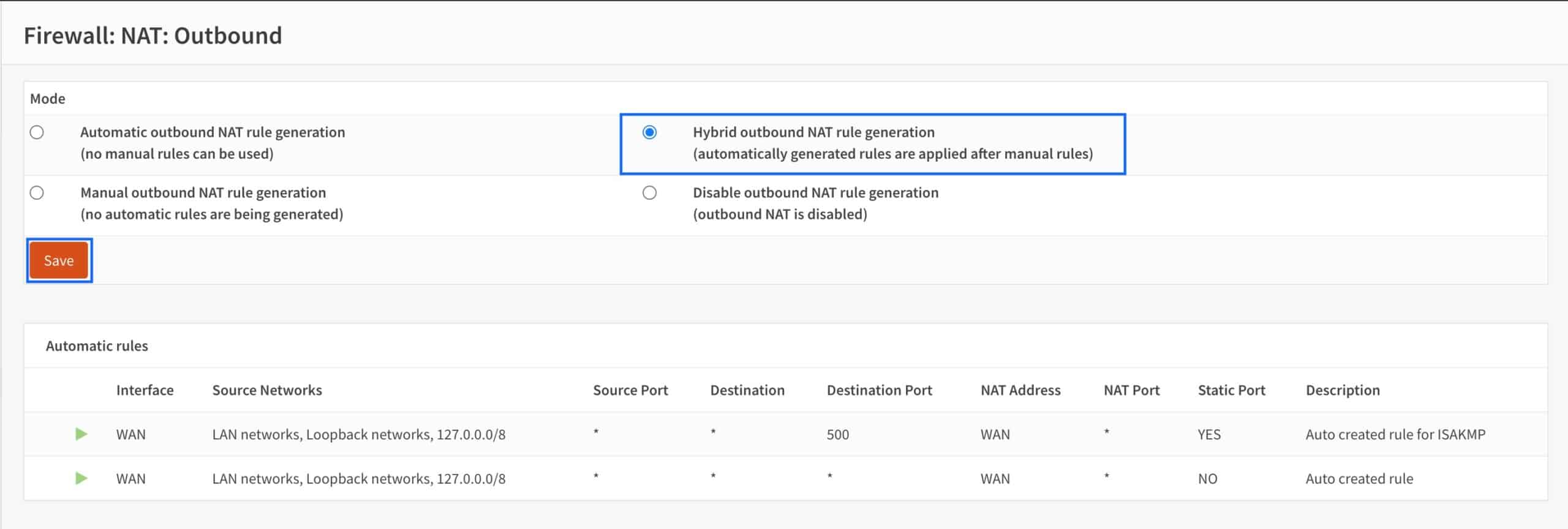Click the 'Mode' section heading
The width and height of the screenshot is (1568, 529).
(x=47, y=99)
